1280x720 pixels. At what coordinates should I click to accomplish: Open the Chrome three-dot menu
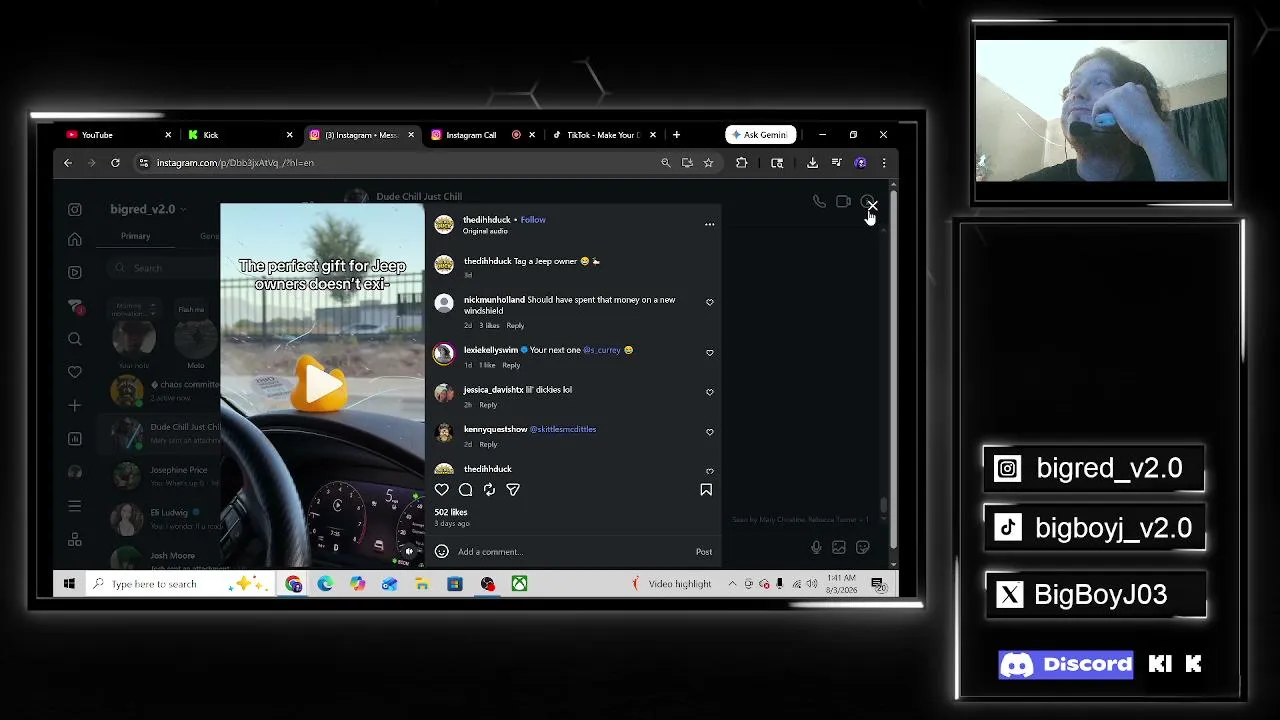coord(883,163)
